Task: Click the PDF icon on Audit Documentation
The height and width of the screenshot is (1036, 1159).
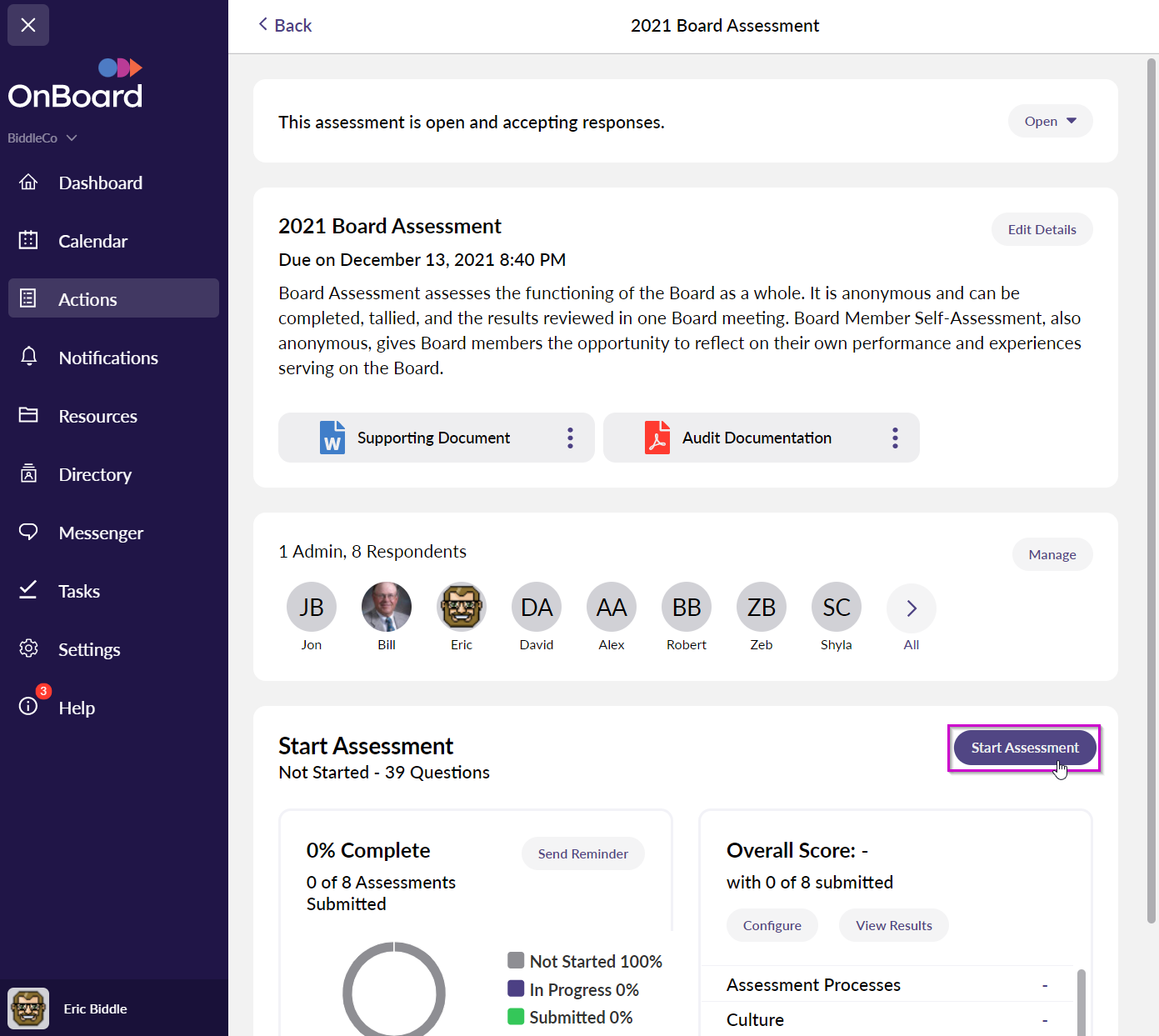Action: click(x=657, y=438)
